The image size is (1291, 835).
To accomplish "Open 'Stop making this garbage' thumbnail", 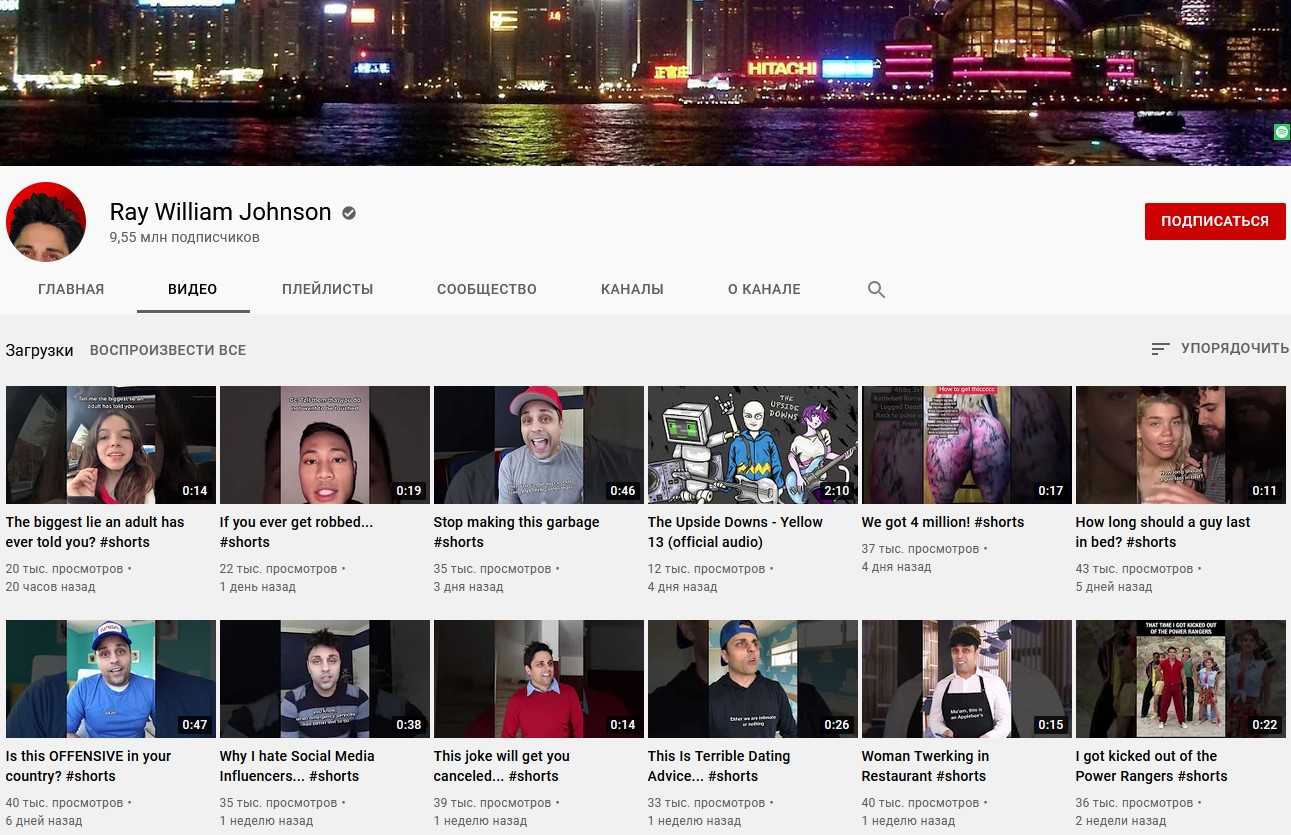I will [x=538, y=445].
